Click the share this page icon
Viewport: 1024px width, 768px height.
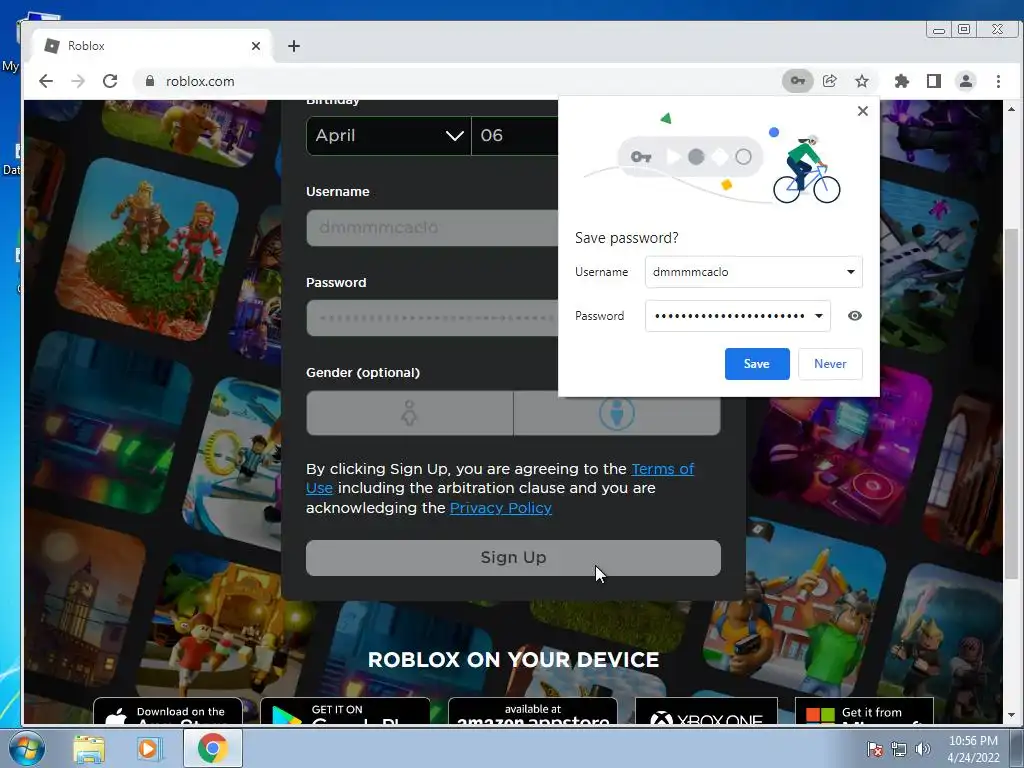pos(829,81)
